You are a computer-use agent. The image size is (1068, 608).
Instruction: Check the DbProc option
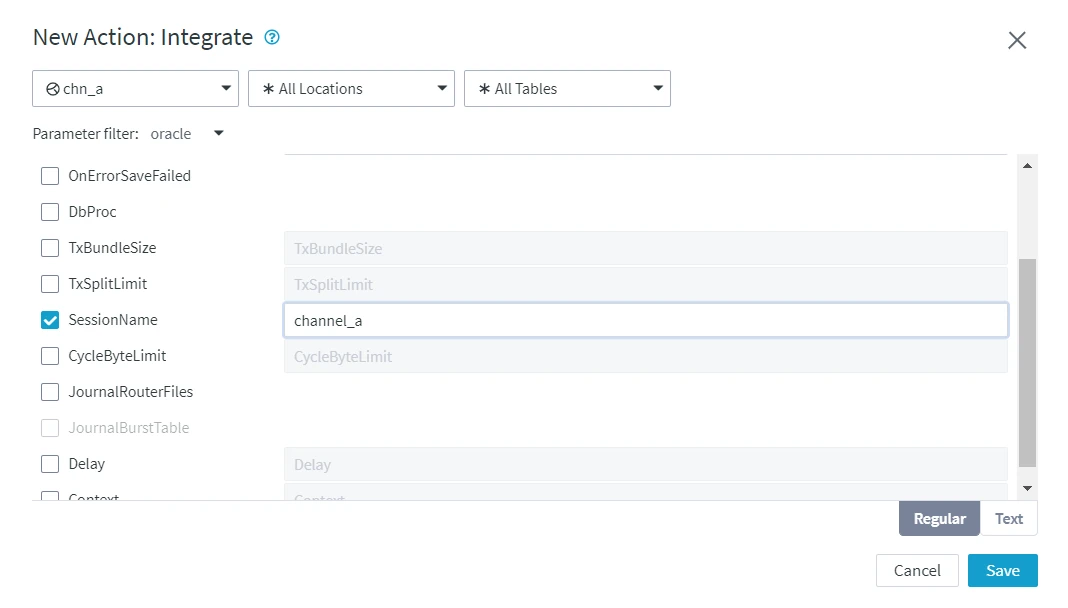tap(50, 212)
